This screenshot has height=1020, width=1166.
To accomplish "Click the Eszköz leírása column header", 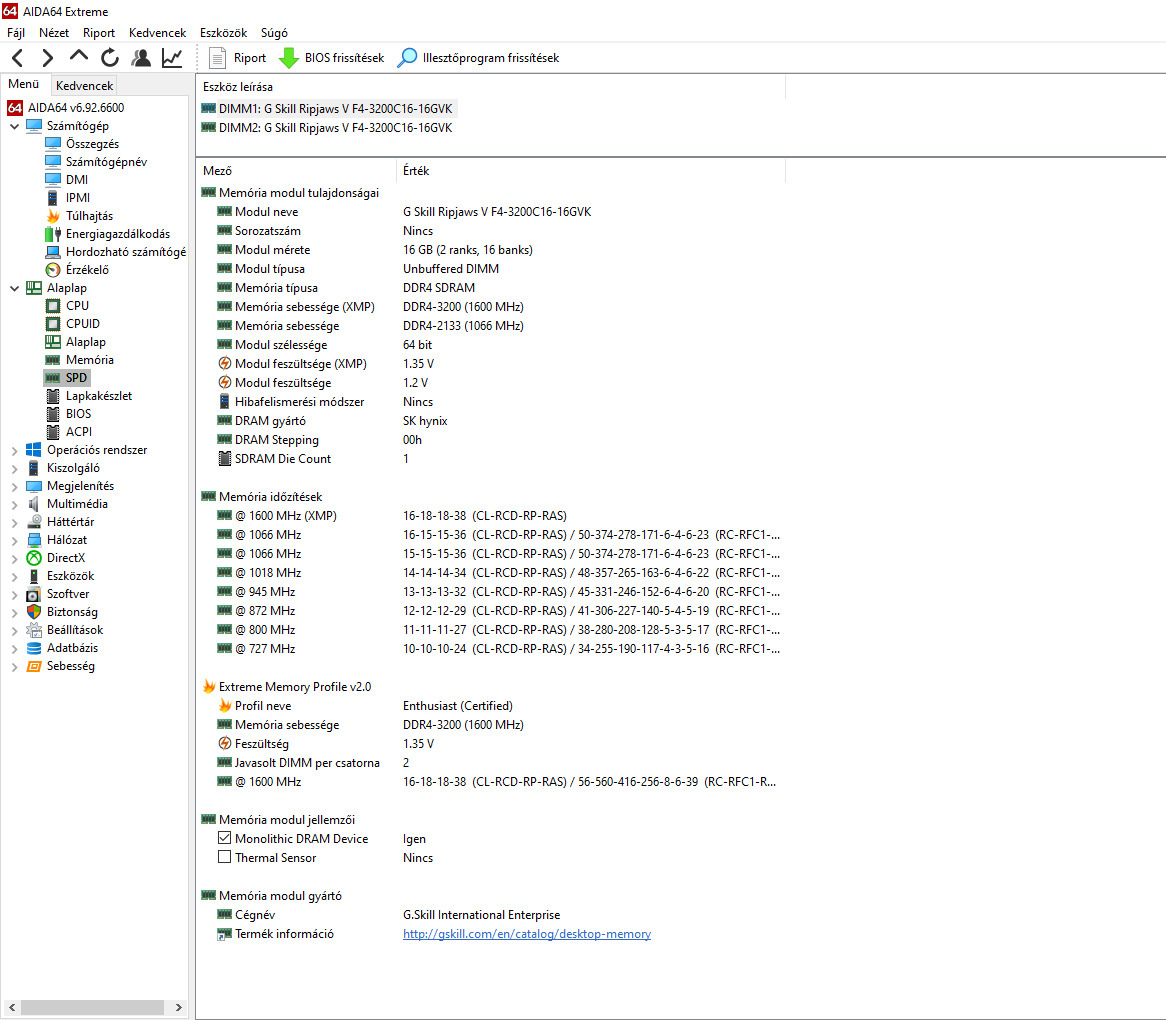I will pyautogui.click(x=491, y=87).
